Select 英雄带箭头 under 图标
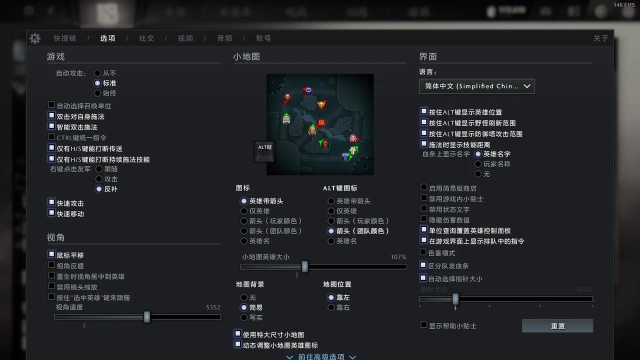This screenshot has width=640, height=360. click(244, 201)
